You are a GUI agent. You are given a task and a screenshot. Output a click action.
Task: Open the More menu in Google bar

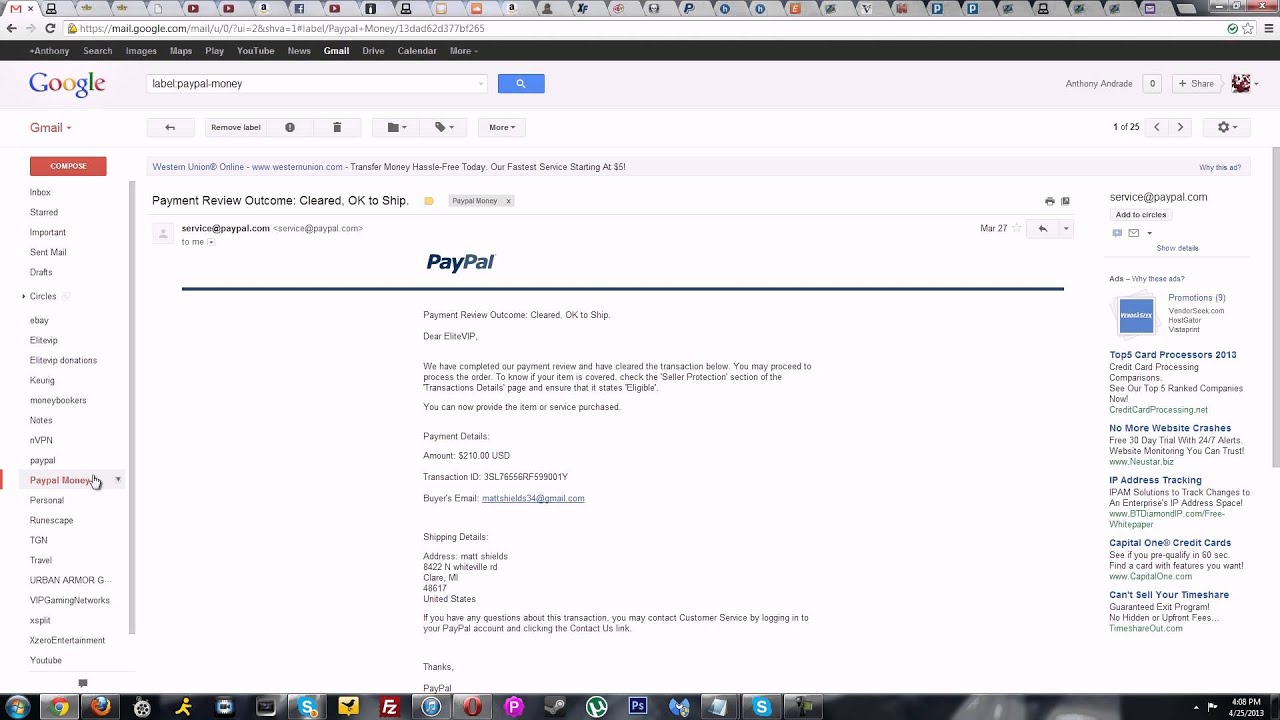[463, 51]
